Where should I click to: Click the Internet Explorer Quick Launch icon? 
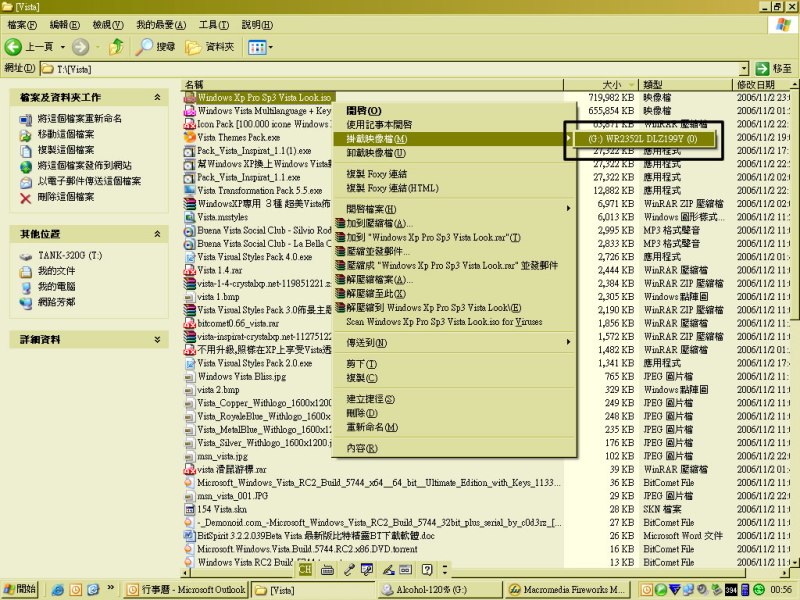[x=58, y=590]
